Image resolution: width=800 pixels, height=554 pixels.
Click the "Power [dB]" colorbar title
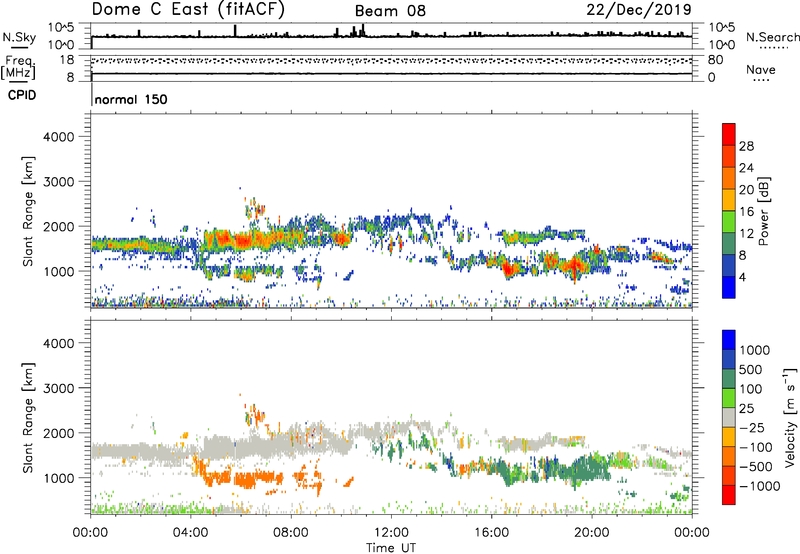click(x=764, y=211)
